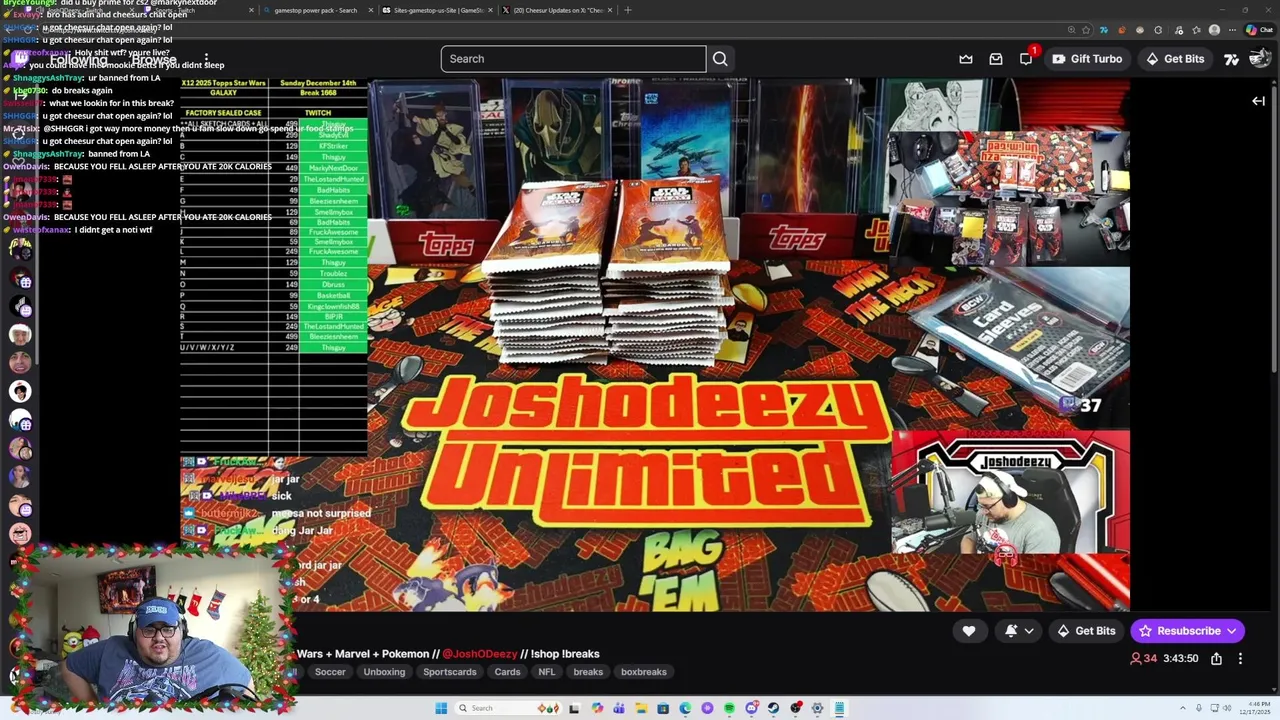Open Copilot from the taskbar
Screen dimensions: 1280x720
pos(597,708)
